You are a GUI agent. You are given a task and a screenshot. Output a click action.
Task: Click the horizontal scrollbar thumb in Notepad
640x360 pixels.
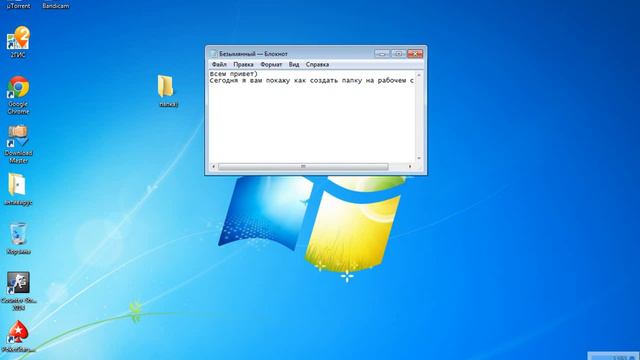[303, 167]
